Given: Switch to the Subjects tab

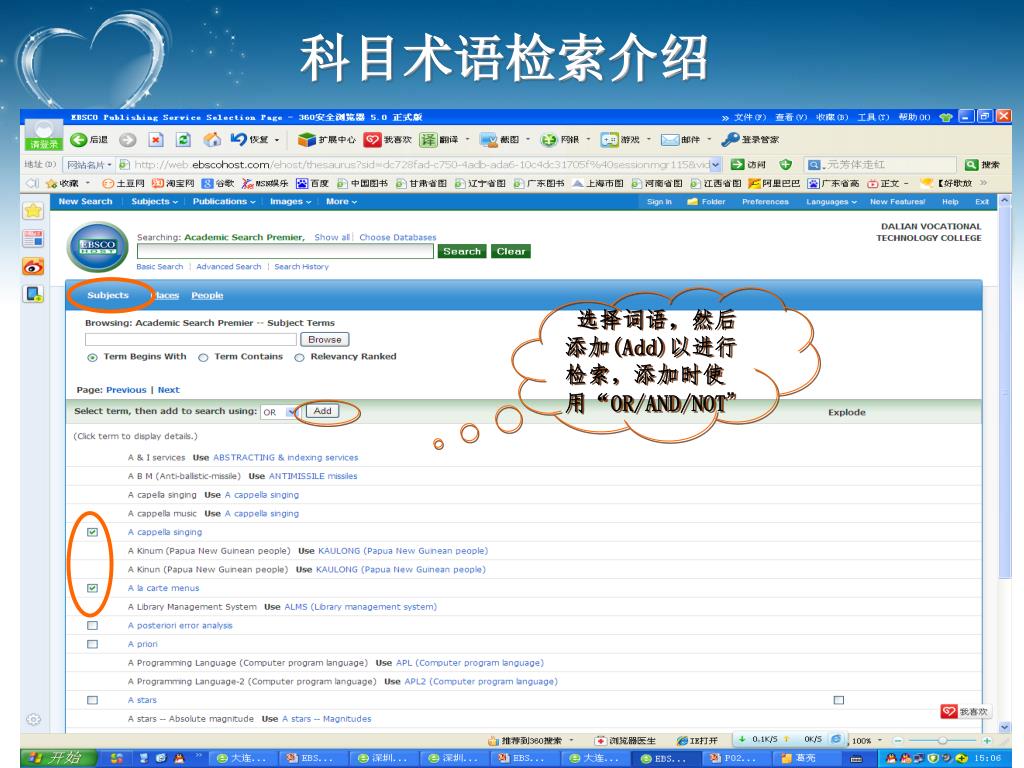Looking at the screenshot, I should tap(108, 295).
